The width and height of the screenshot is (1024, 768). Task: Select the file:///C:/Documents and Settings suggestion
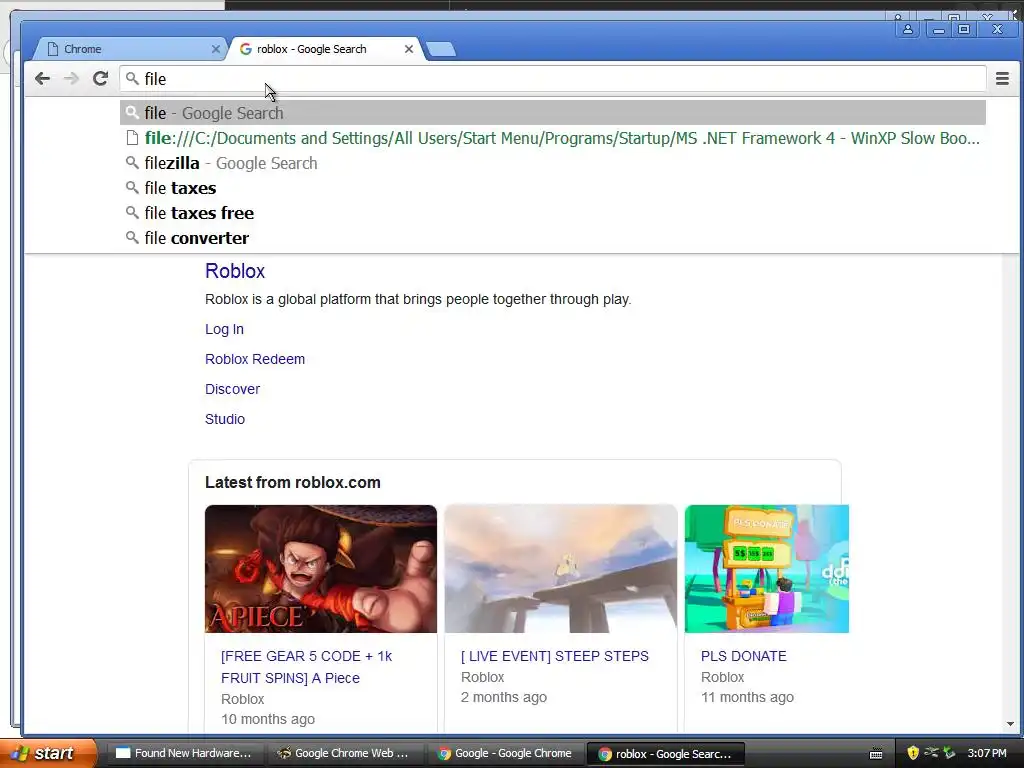pos(552,138)
